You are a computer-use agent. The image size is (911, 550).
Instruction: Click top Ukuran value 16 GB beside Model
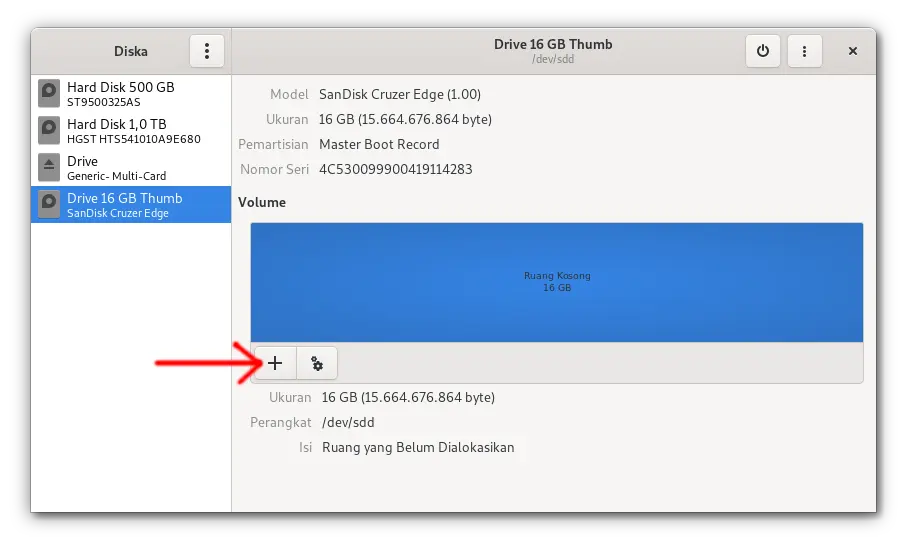coord(405,119)
